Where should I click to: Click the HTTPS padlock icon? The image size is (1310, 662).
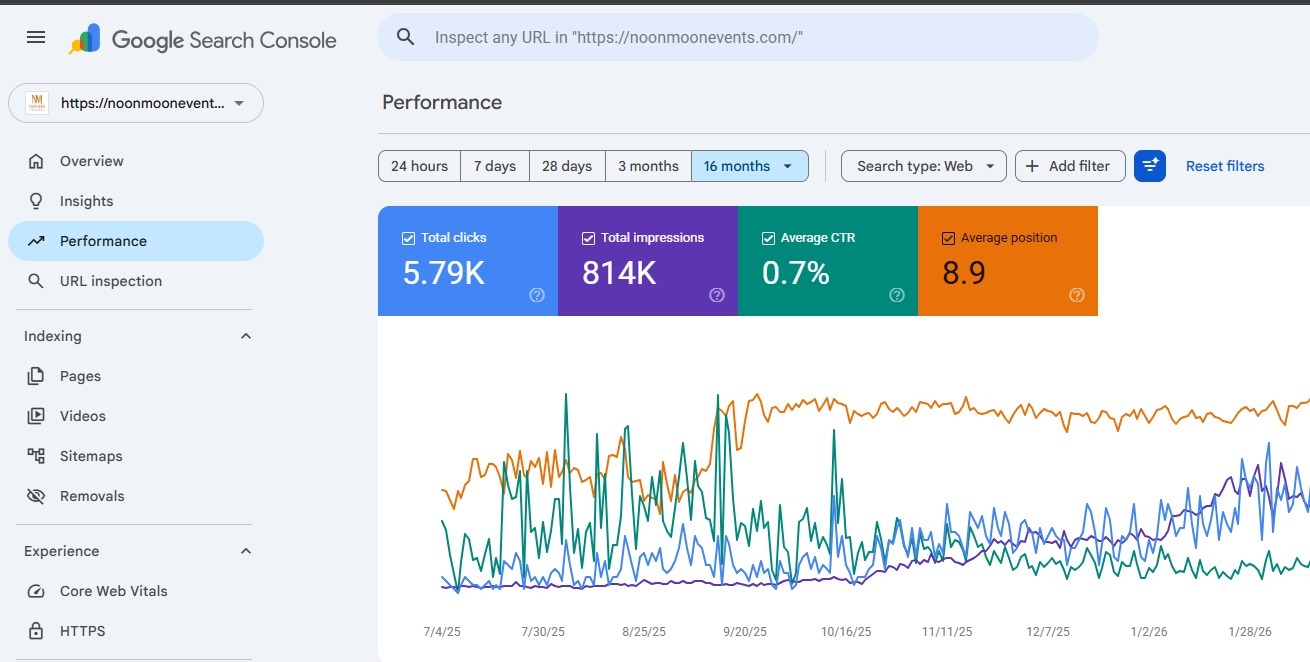click(x=36, y=631)
